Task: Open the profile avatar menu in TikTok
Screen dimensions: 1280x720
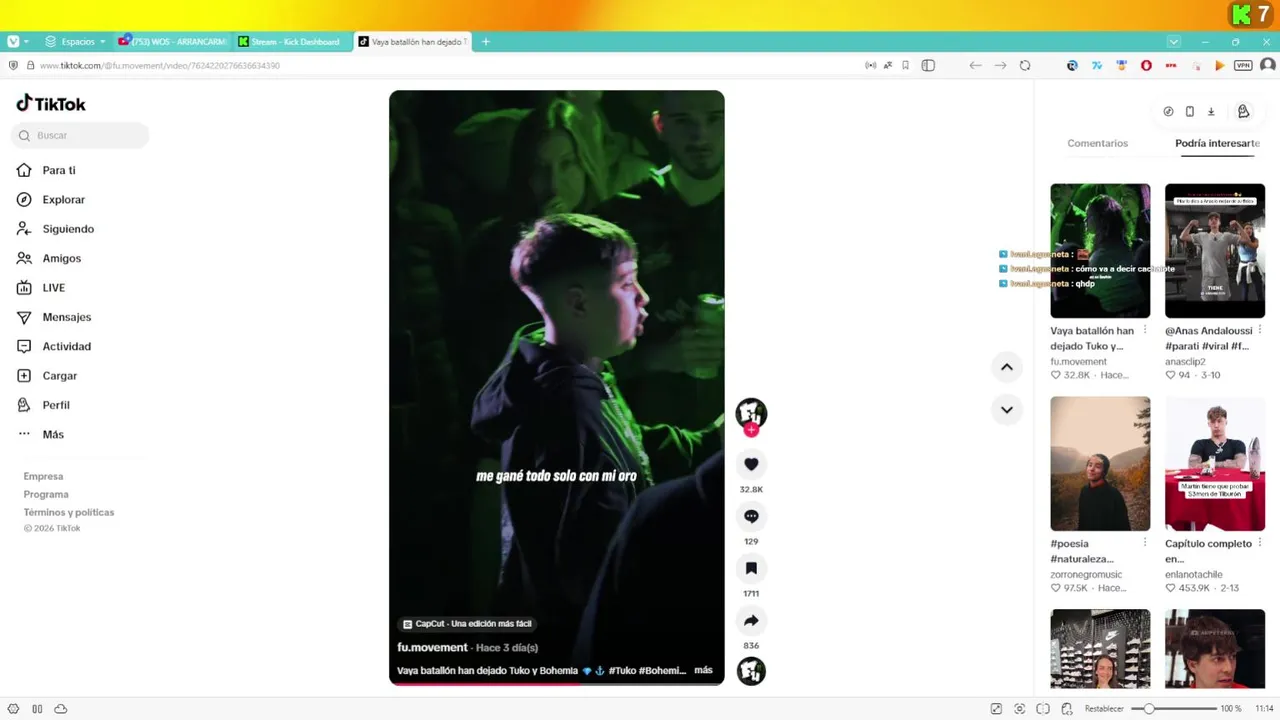Action: click(x=1243, y=112)
